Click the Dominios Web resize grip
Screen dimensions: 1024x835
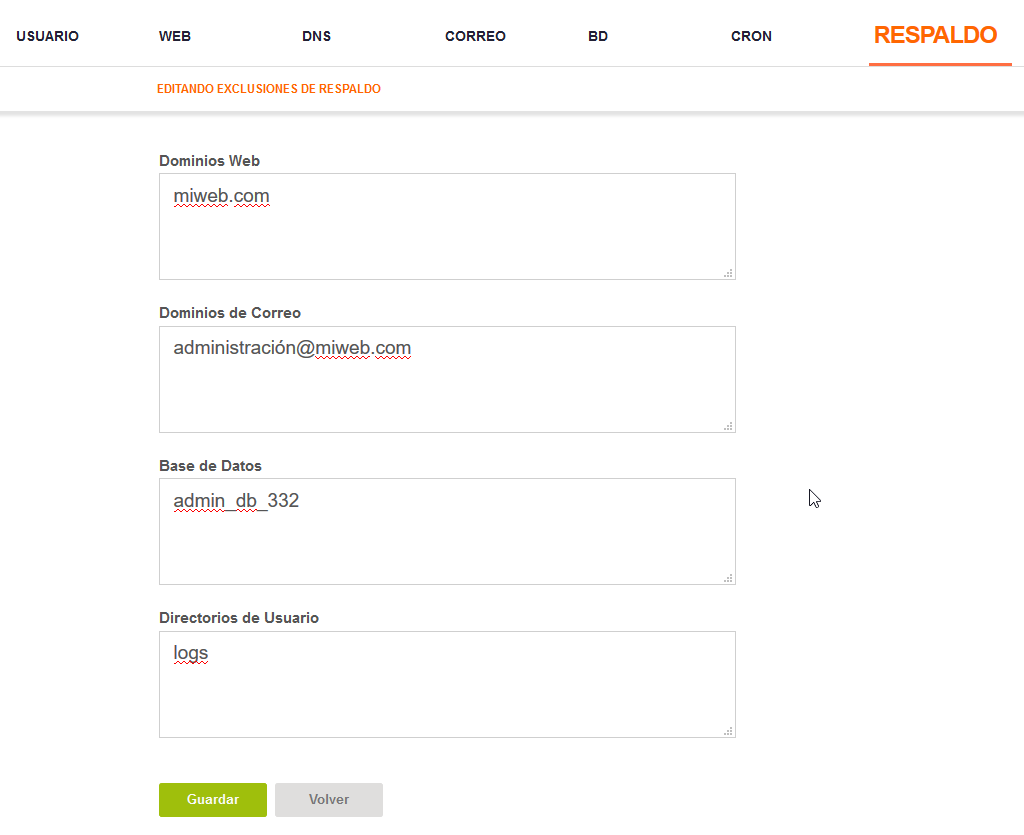click(728, 273)
